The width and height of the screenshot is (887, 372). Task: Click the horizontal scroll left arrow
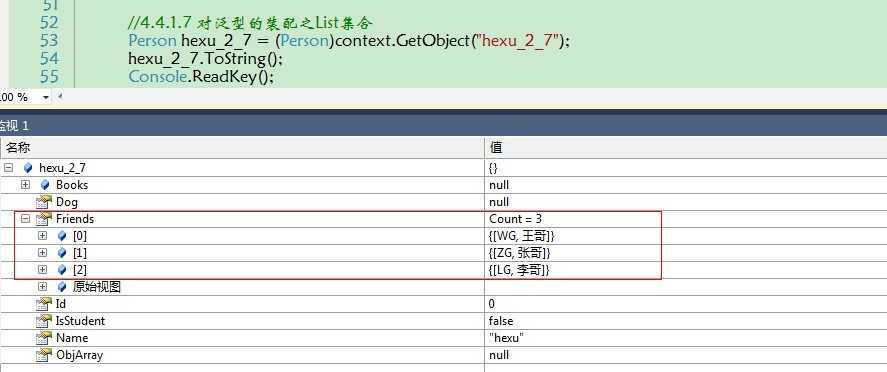click(60, 97)
